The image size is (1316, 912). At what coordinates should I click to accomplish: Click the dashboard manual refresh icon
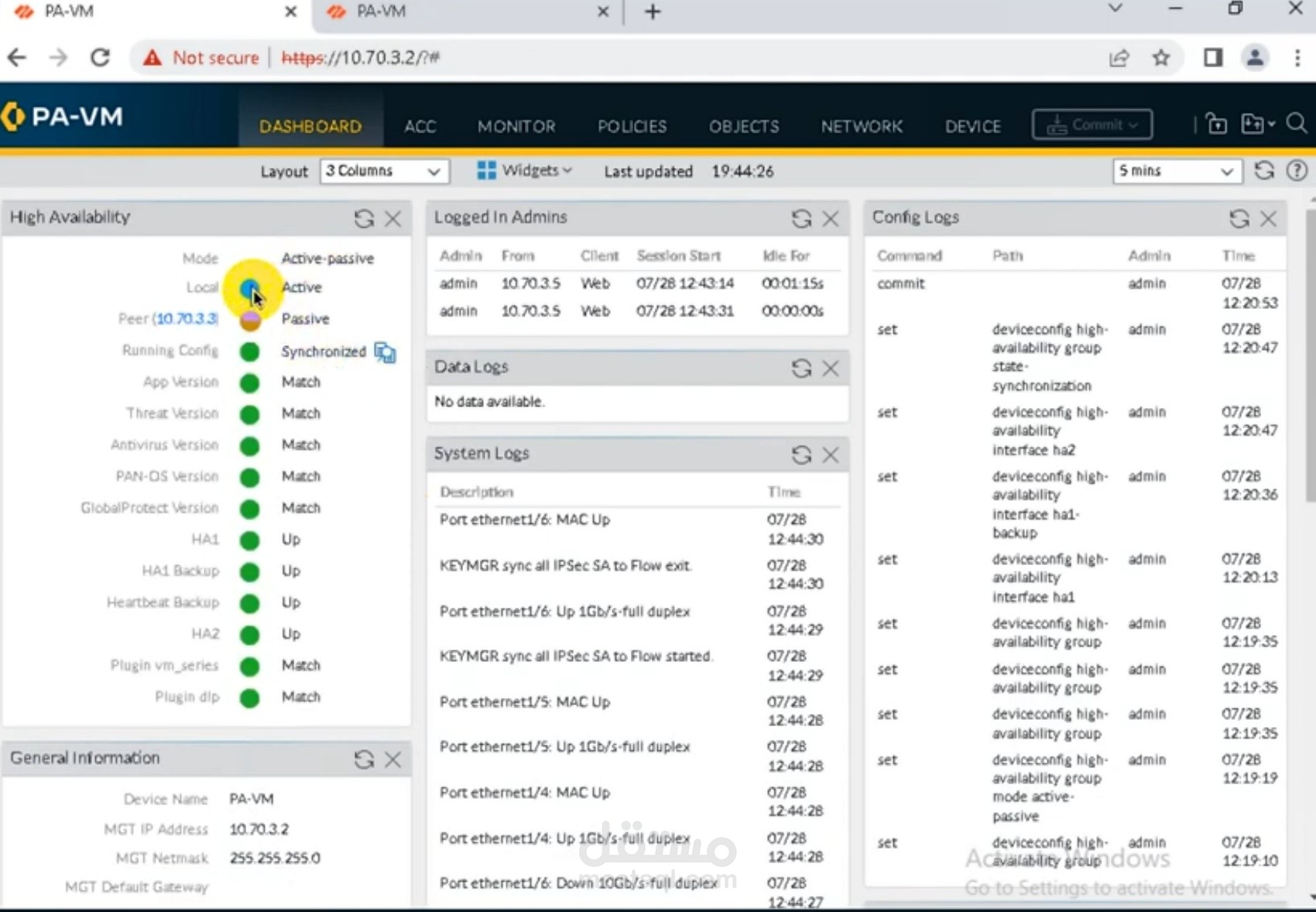click(1264, 170)
